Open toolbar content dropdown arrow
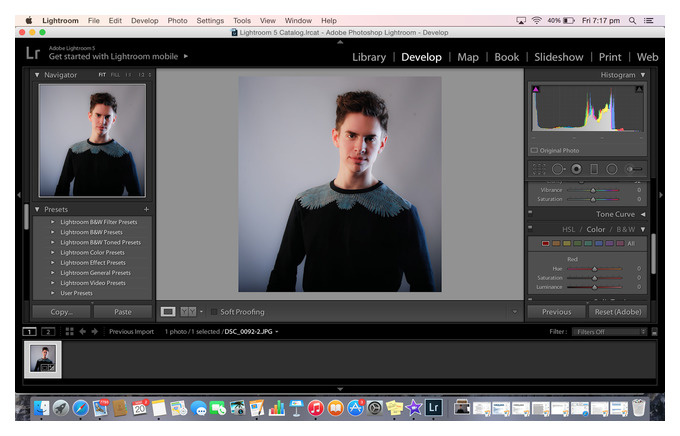 (515, 311)
